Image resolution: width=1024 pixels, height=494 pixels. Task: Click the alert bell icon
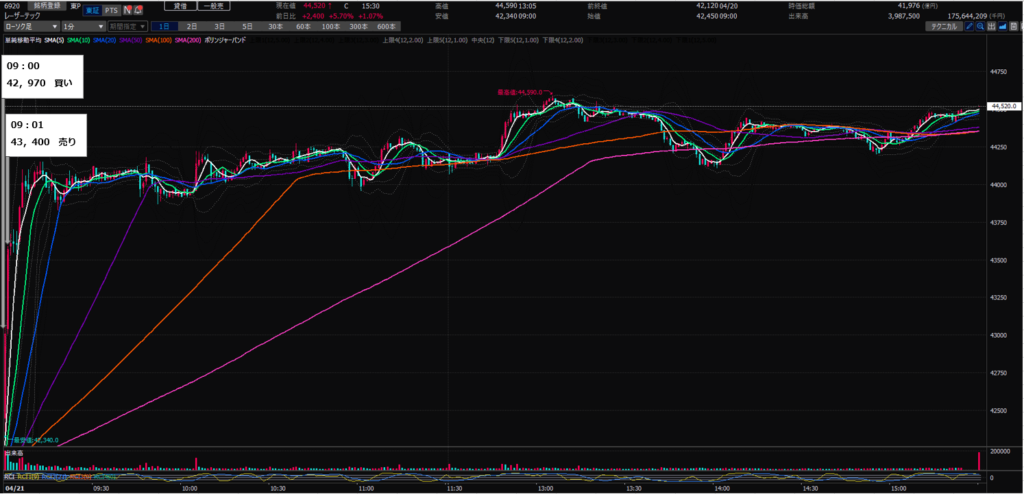(137, 10)
